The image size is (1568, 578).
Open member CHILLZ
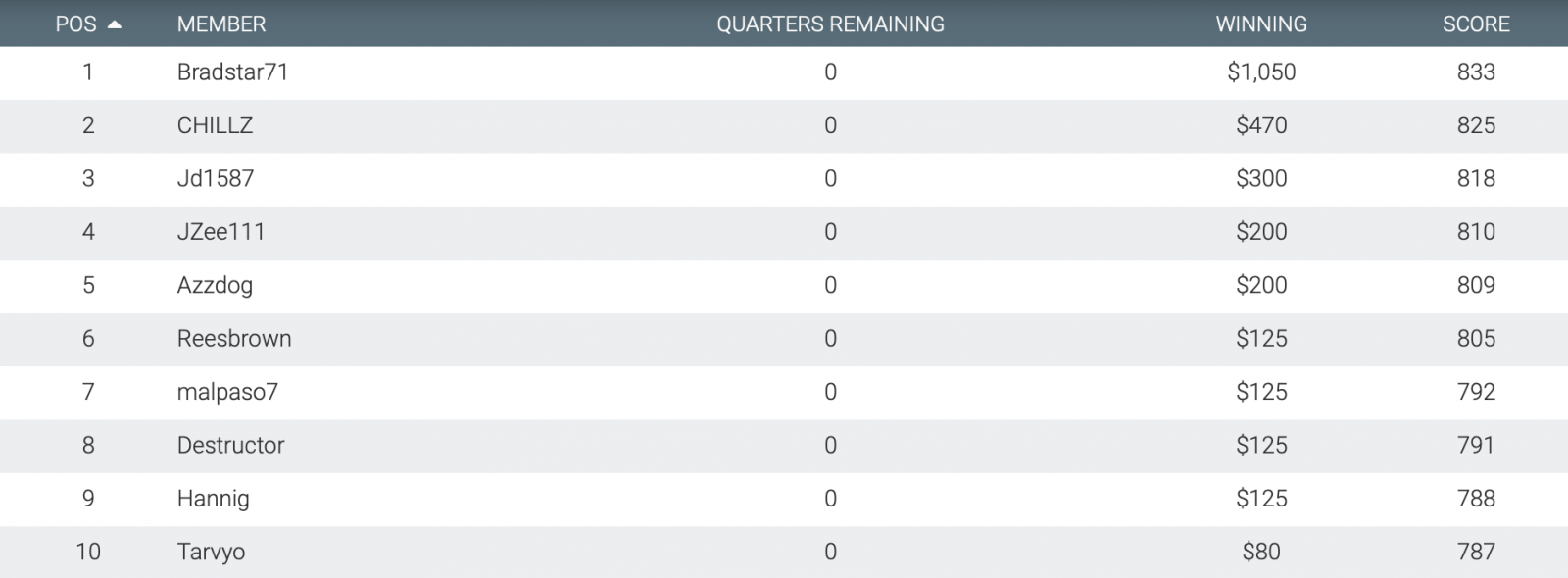215,125
